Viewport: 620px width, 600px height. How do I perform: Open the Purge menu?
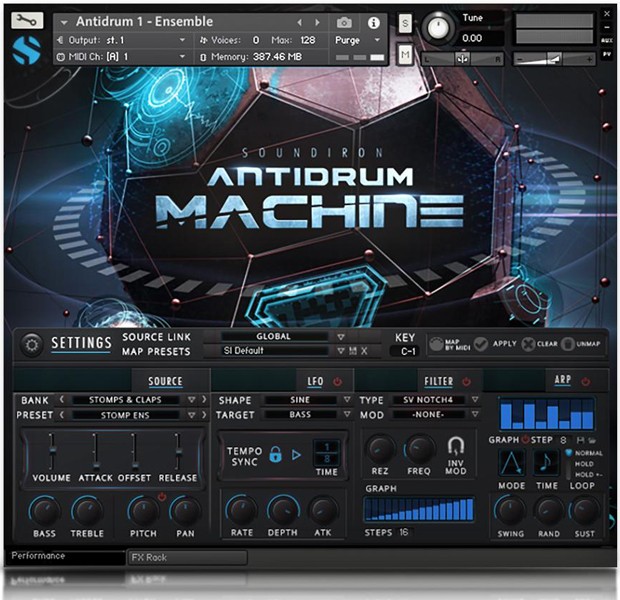[x=357, y=40]
